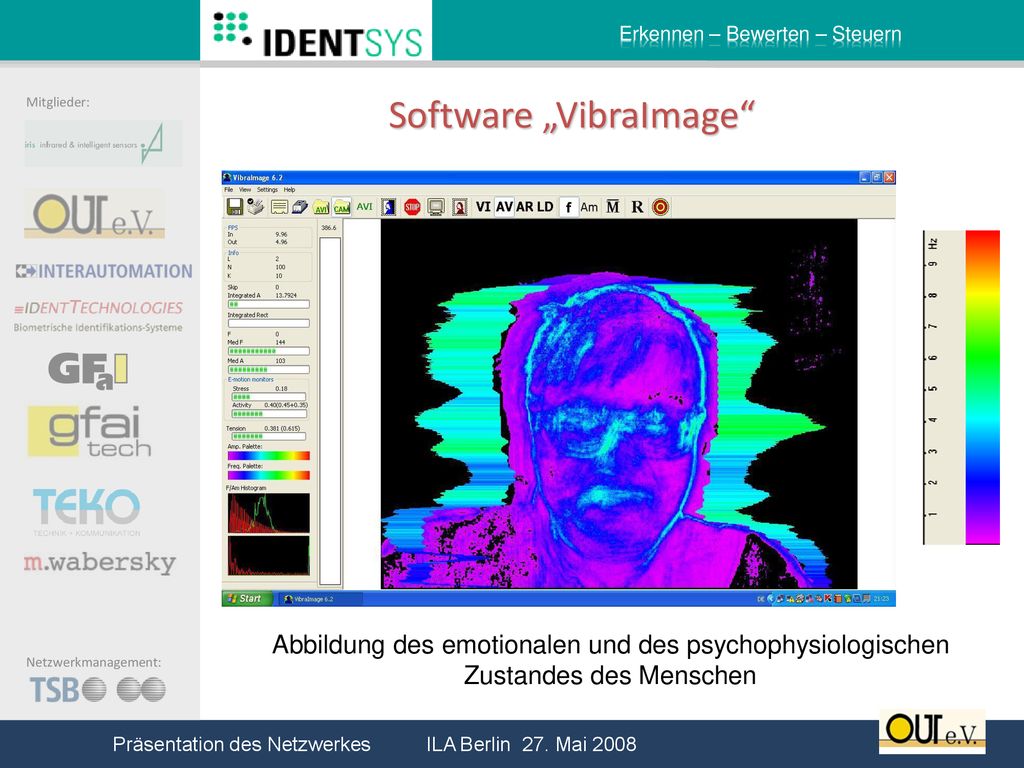Image resolution: width=1024 pixels, height=768 pixels.
Task: Toggle the f frequency button
Action: (569, 207)
